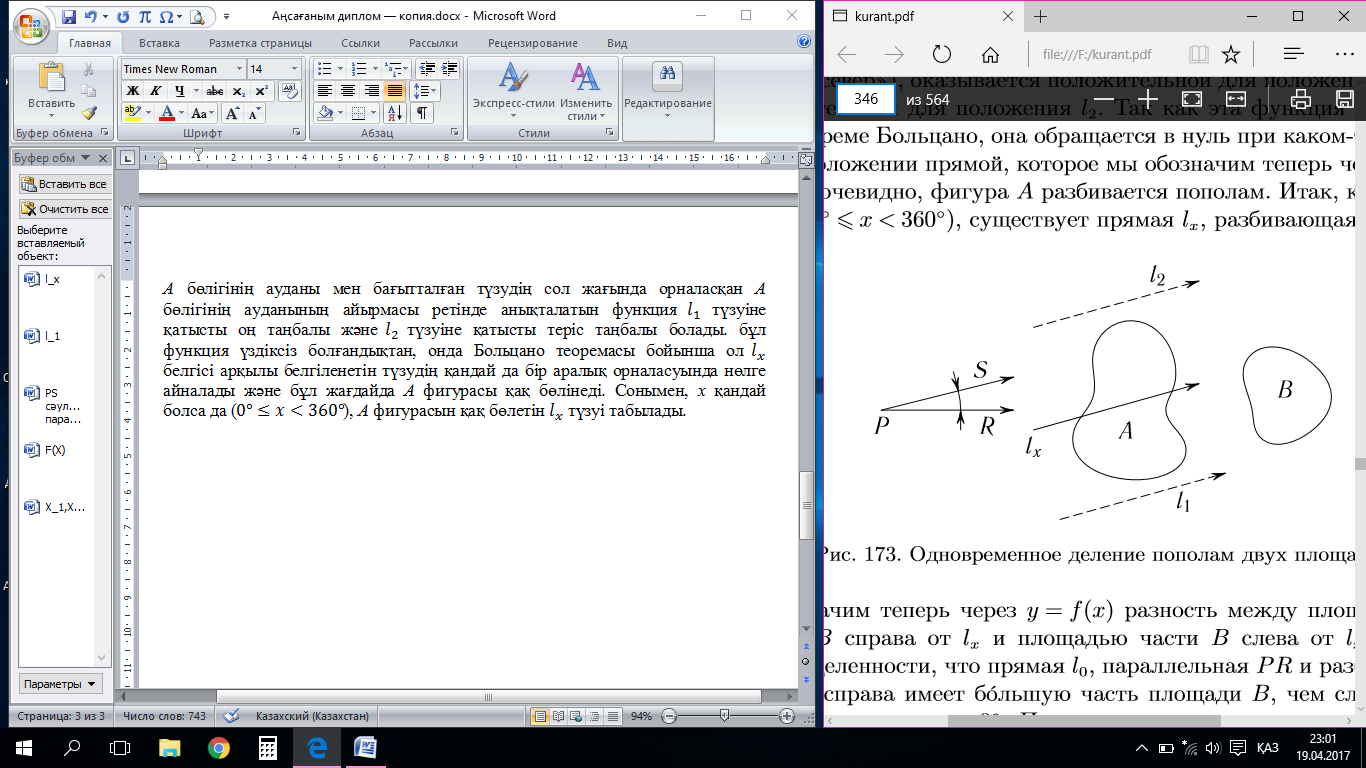This screenshot has height=768, width=1366.
Task: Increase paragraph indent
Action: click(450, 69)
